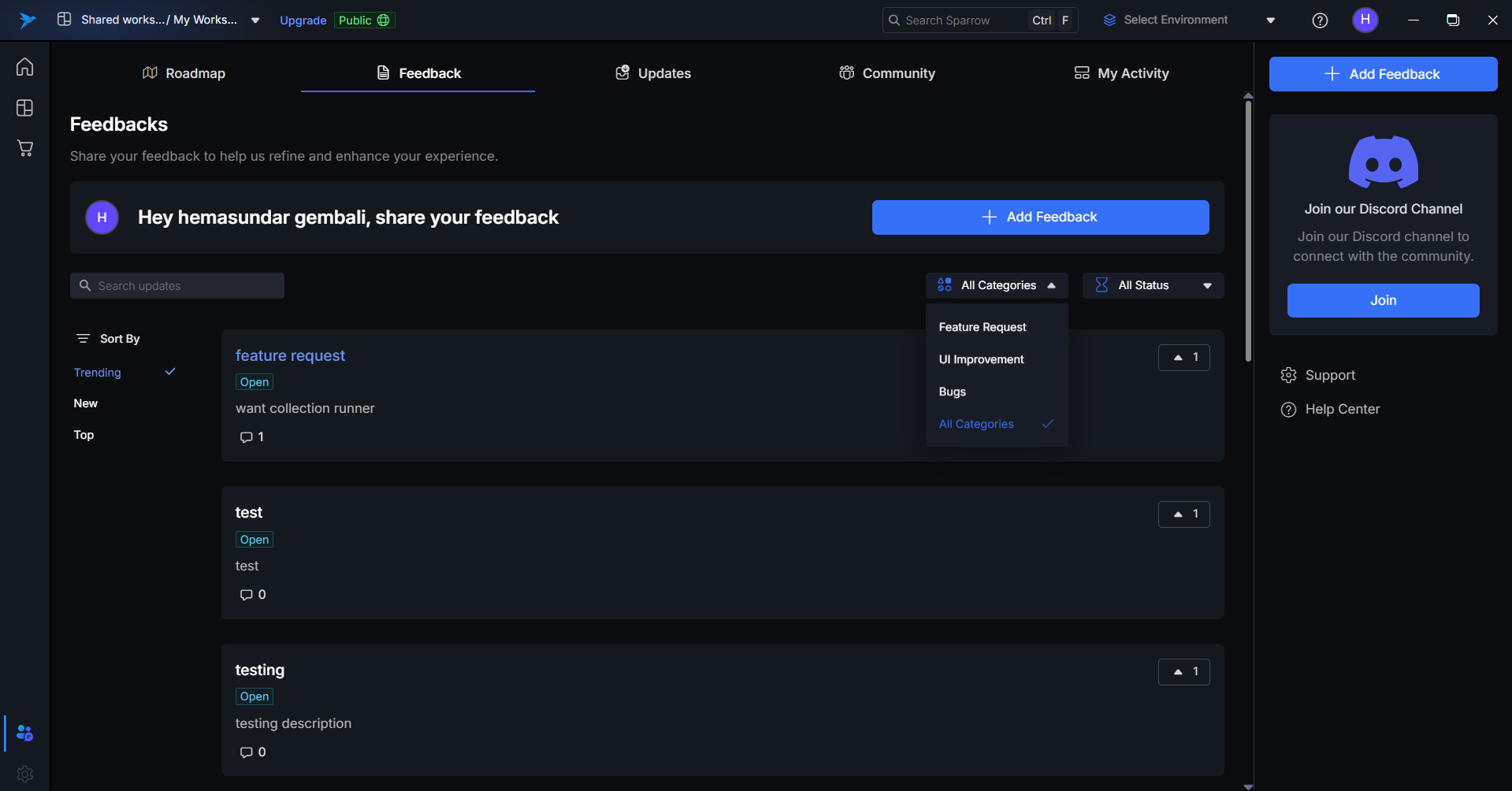1512x791 pixels.
Task: Sort feedback by Top
Action: (x=84, y=435)
